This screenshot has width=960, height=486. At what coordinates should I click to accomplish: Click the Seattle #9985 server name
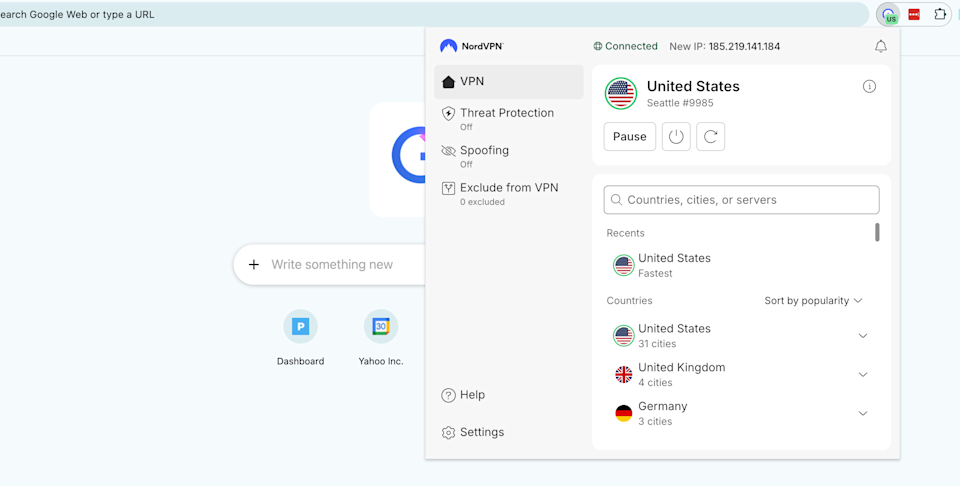(680, 103)
